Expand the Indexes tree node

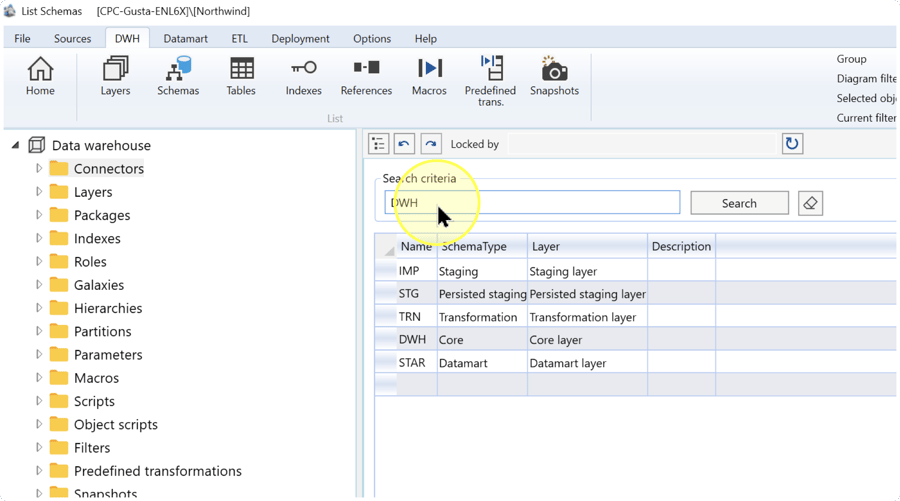[x=39, y=238]
